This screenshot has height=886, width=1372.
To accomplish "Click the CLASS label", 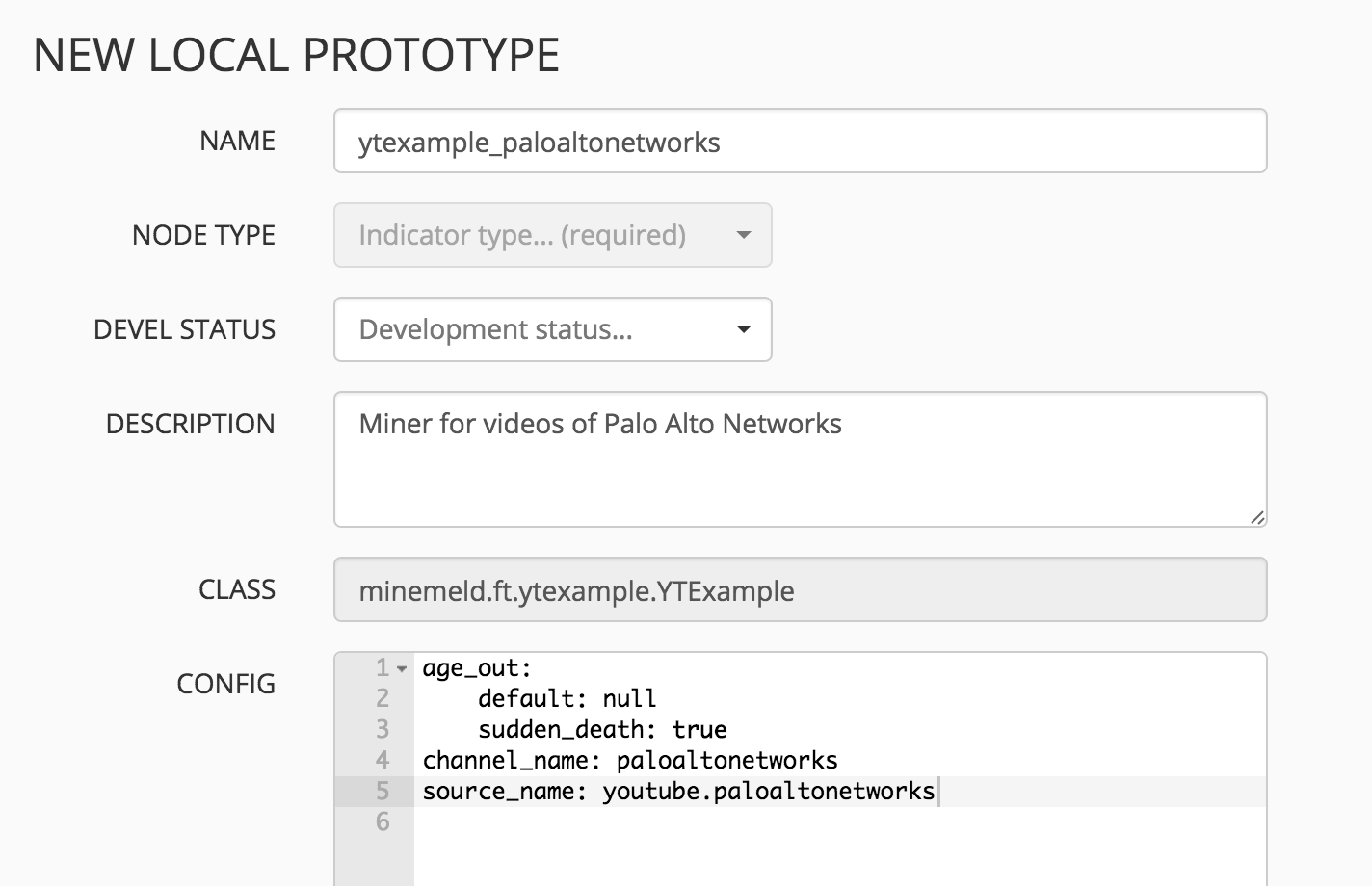I will pyautogui.click(x=237, y=589).
